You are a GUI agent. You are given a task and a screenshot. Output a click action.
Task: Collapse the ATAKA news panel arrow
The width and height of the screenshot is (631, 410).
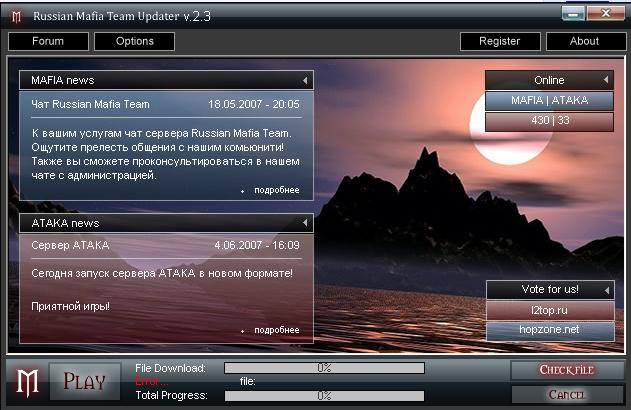(x=304, y=223)
